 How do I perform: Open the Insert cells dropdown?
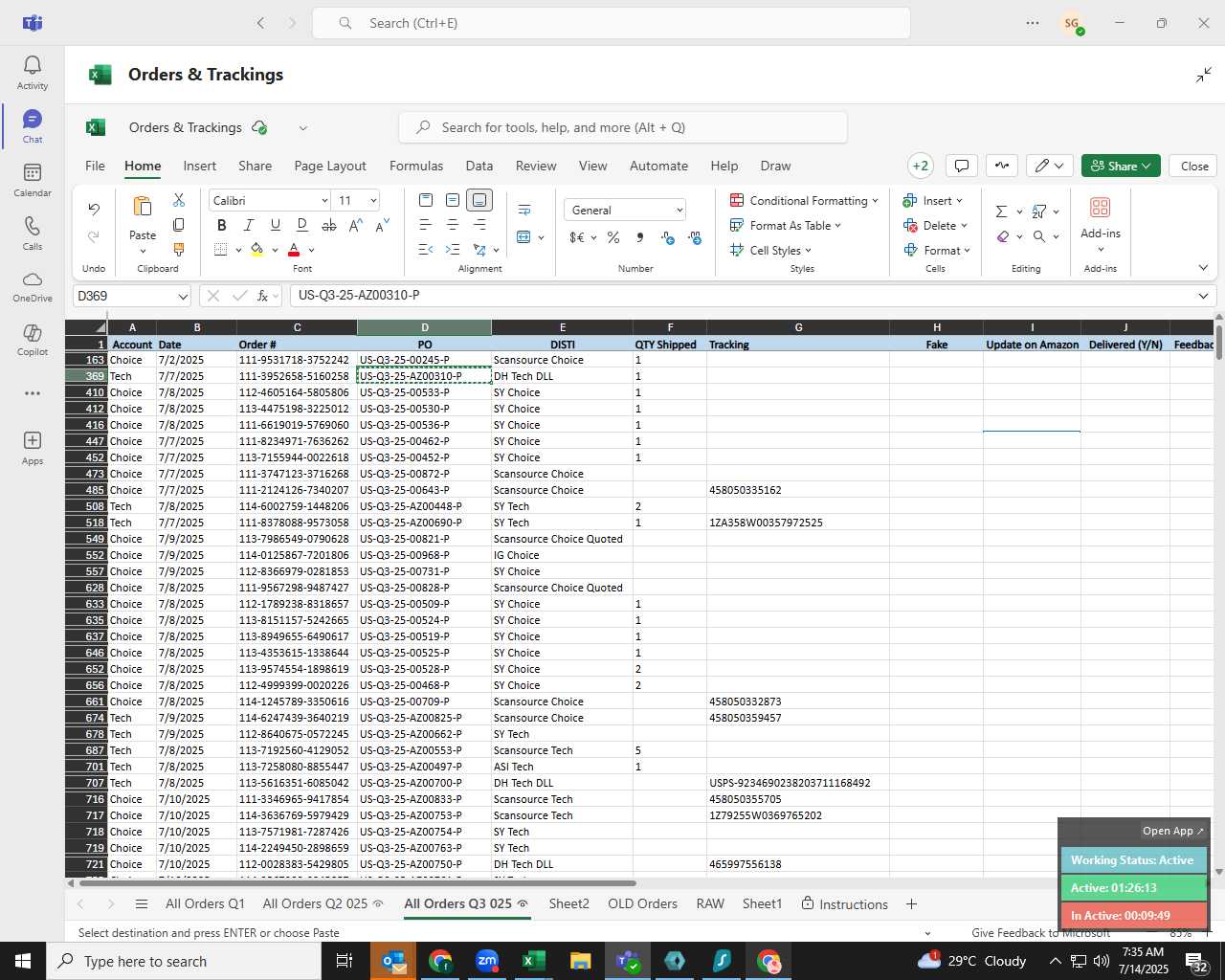point(933,200)
